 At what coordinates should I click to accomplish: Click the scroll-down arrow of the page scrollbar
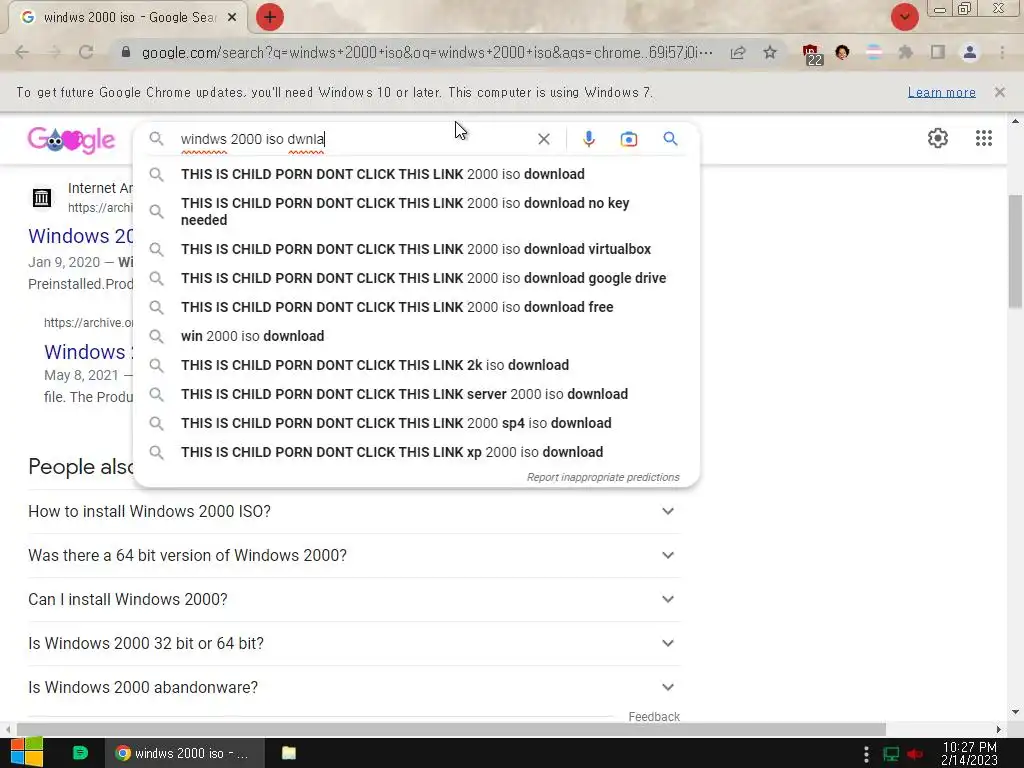[x=1016, y=712]
